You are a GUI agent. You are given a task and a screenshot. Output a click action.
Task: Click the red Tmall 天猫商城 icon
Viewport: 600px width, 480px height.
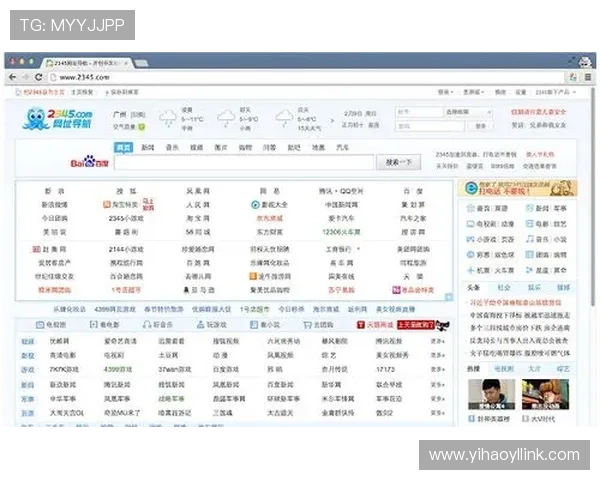pyautogui.click(x=360, y=325)
